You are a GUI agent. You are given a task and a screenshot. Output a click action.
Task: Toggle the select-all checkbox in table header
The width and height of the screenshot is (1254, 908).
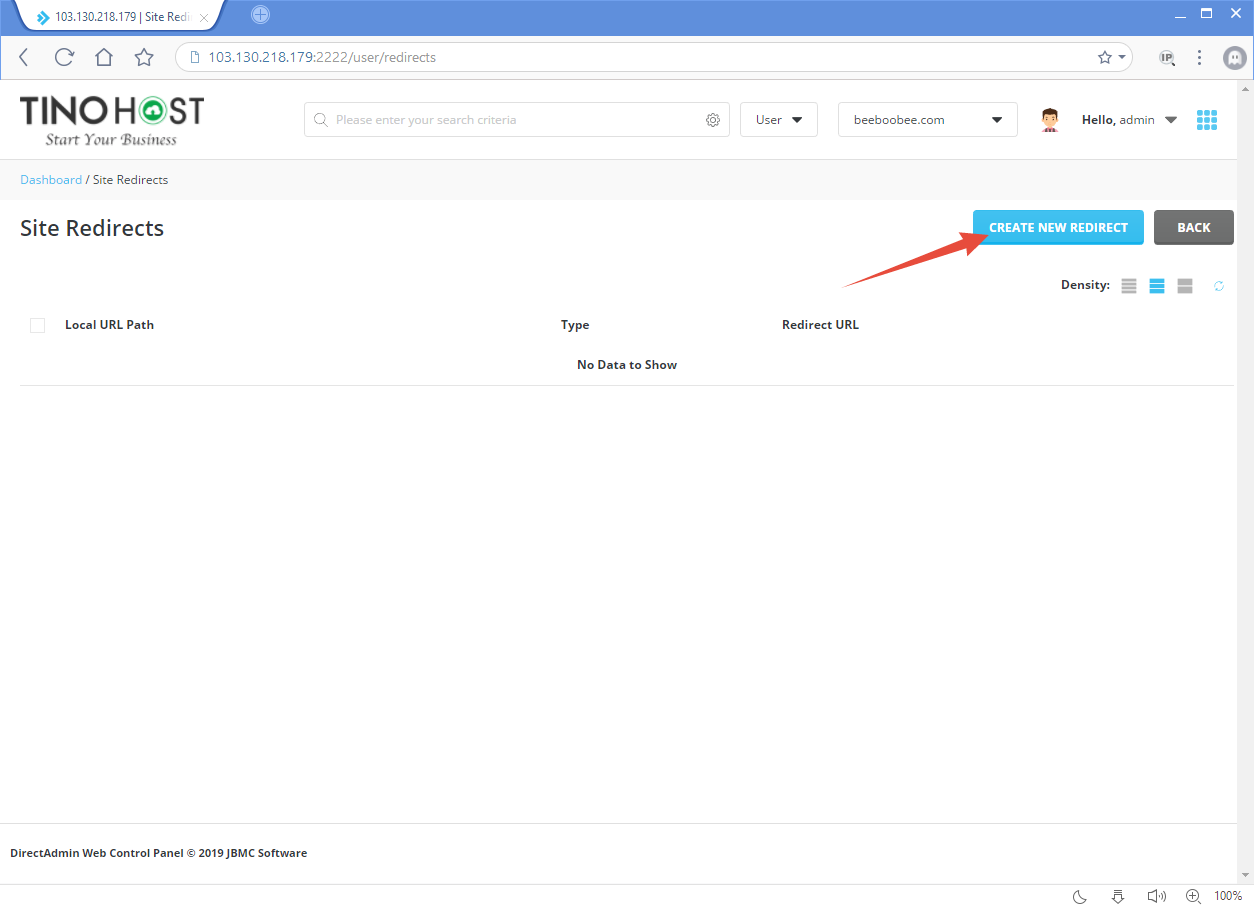pos(38,325)
